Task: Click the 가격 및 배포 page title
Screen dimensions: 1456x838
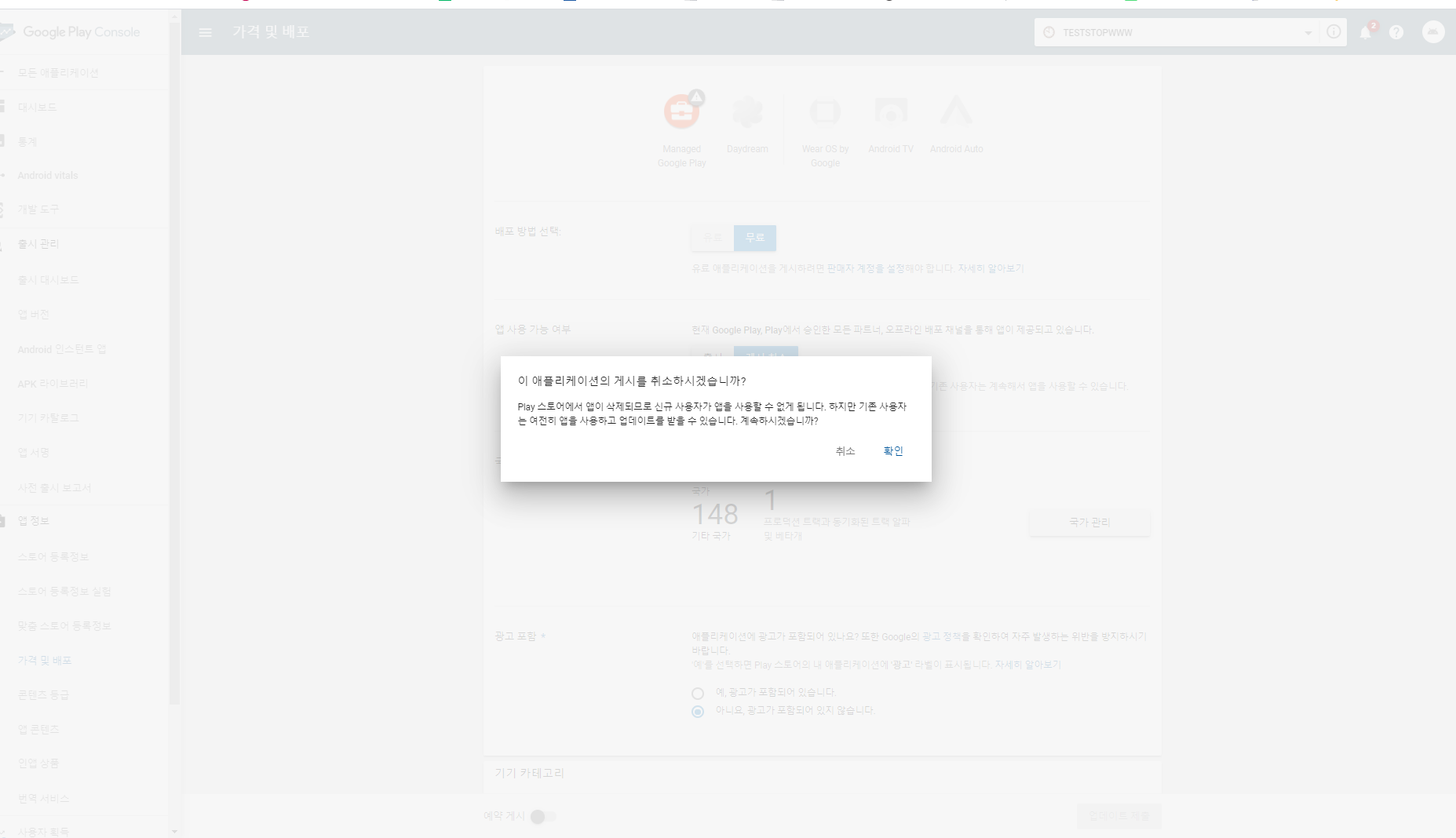Action: (271, 32)
